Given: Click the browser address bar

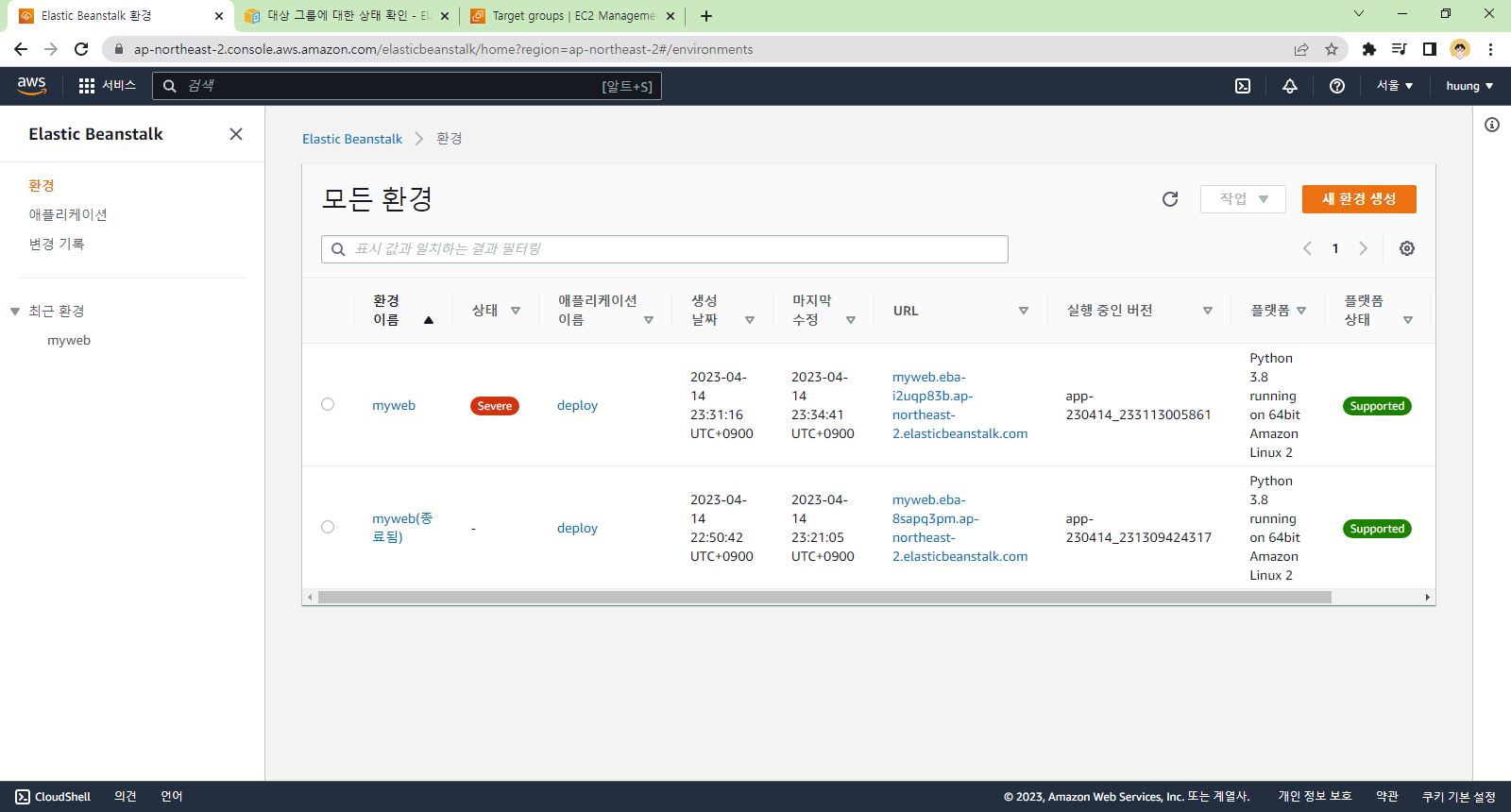Looking at the screenshot, I should [699, 49].
